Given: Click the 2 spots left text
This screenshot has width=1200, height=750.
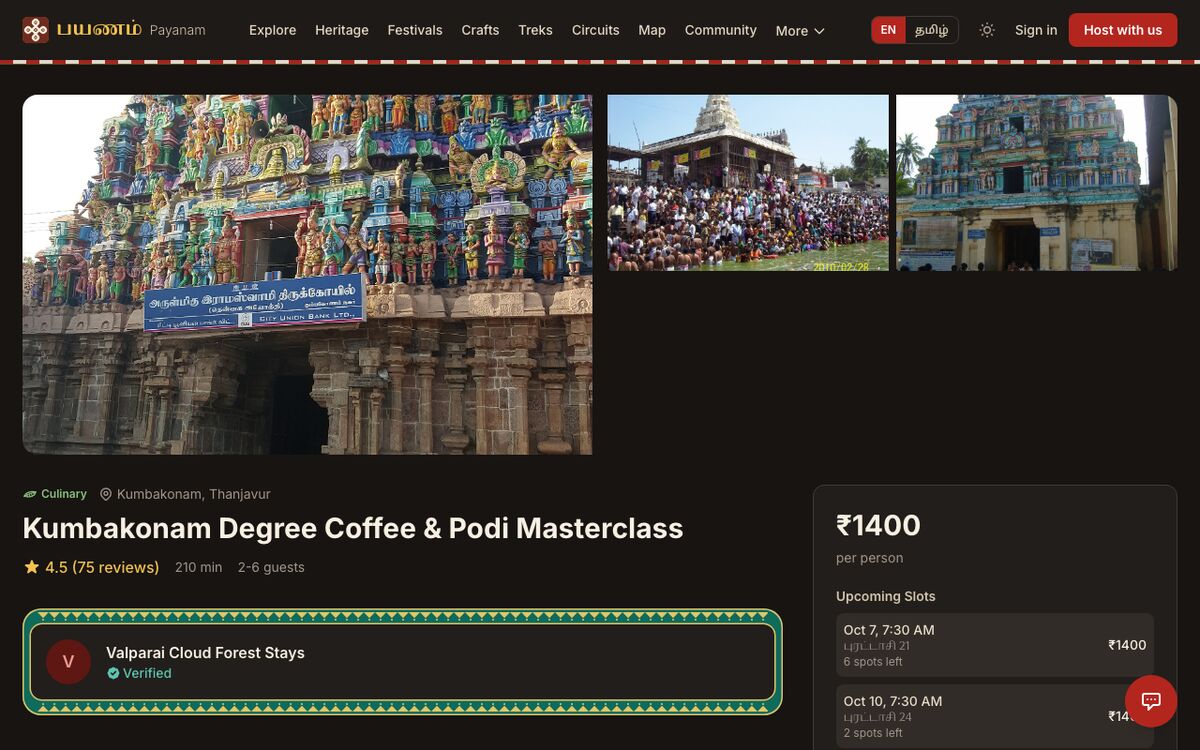Looking at the screenshot, I should click(x=873, y=733).
